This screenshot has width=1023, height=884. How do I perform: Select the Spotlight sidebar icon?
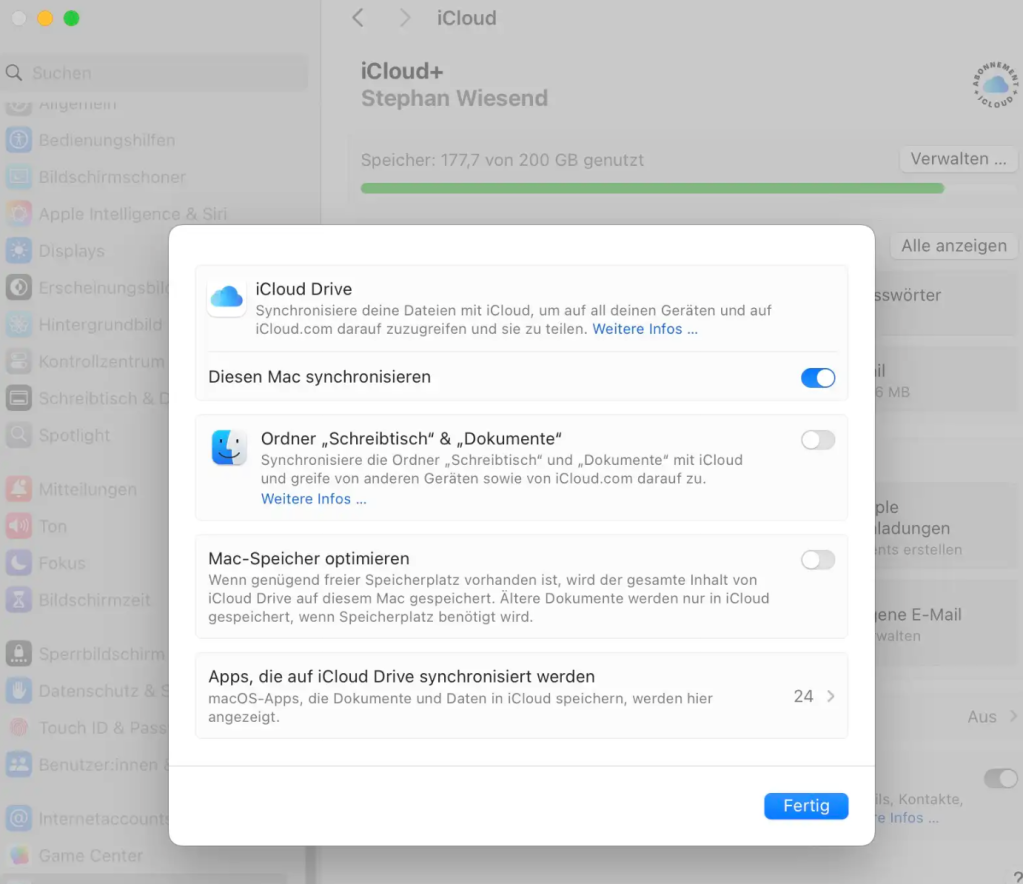[x=19, y=434]
